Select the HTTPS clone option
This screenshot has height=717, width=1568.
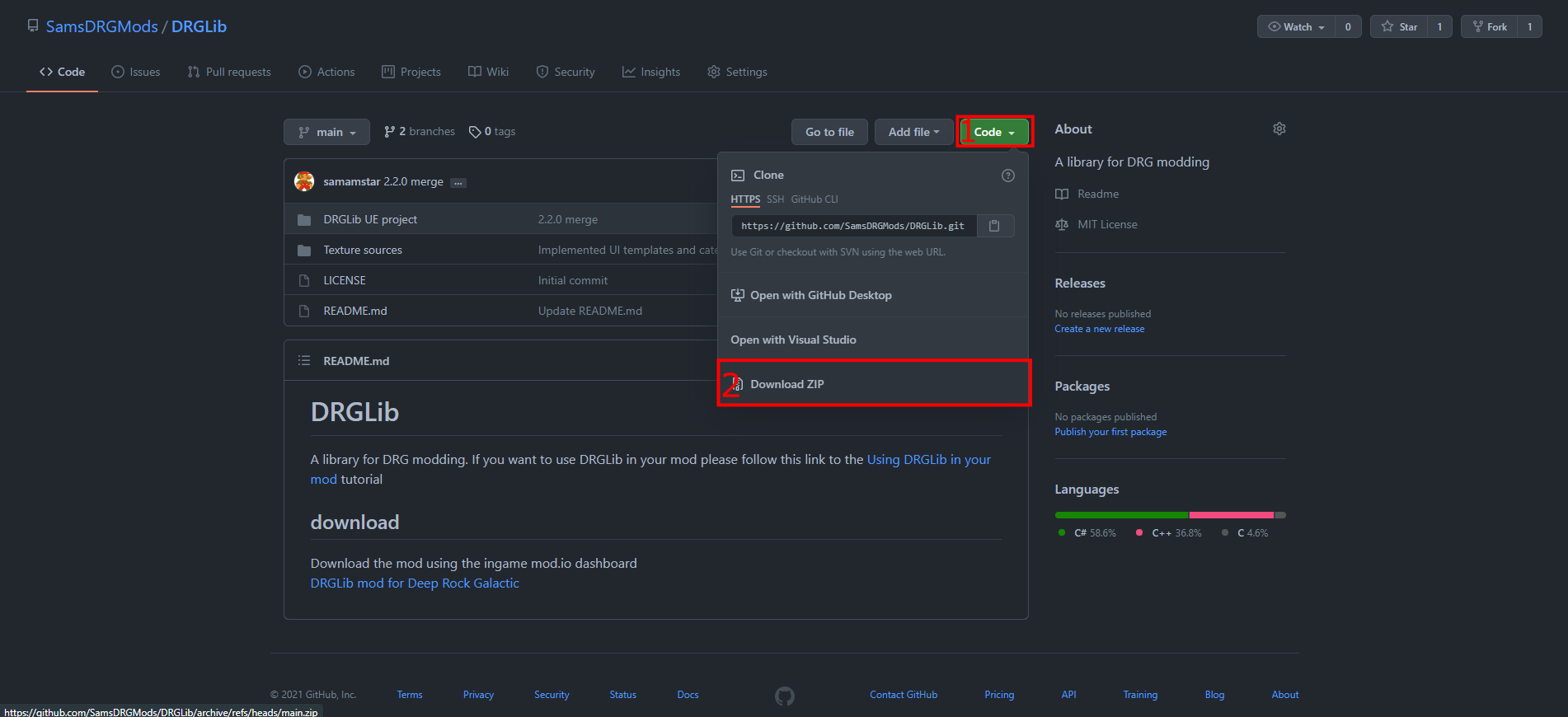tap(745, 199)
